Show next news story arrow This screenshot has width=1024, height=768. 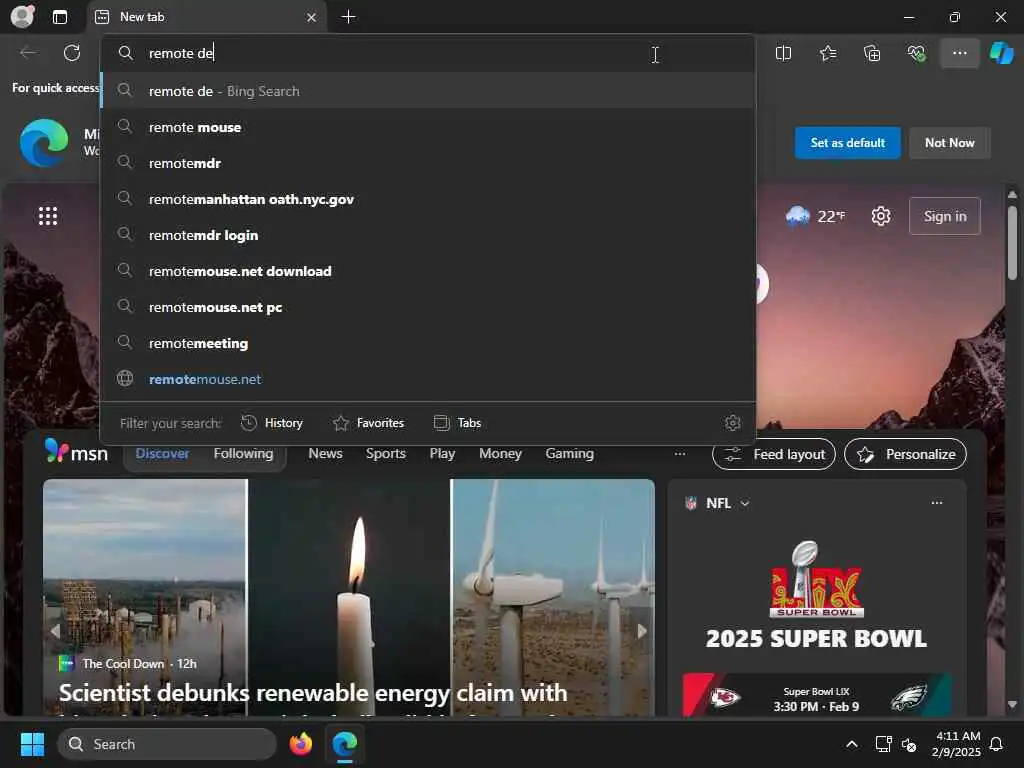tap(642, 631)
